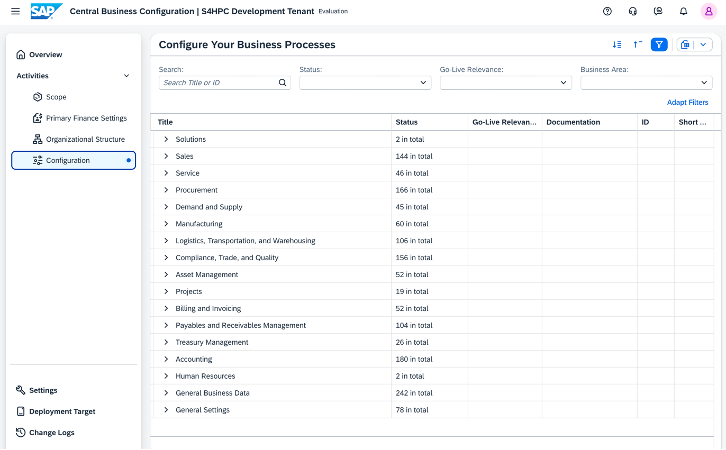Screen dimensions: 726x450
Task: Expand the General Settings row
Action: click(x=166, y=410)
